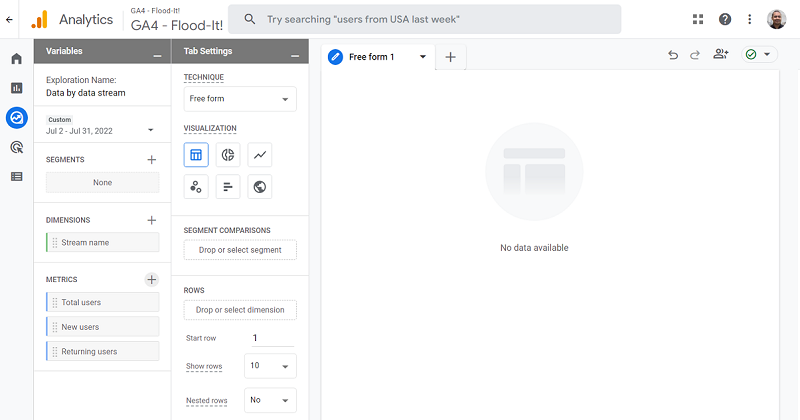Open the account profile avatar

point(777,19)
